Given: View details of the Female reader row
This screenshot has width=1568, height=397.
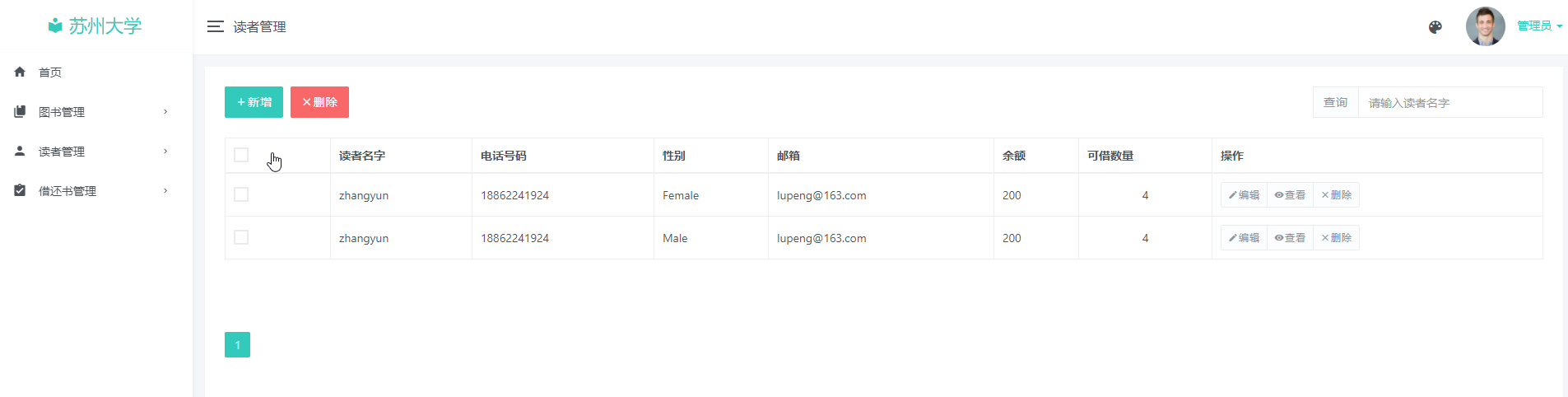Looking at the screenshot, I should [x=1290, y=195].
